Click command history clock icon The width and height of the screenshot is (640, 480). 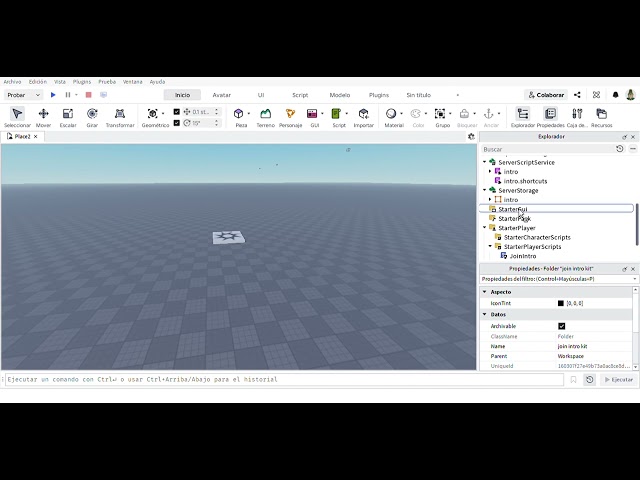590,380
